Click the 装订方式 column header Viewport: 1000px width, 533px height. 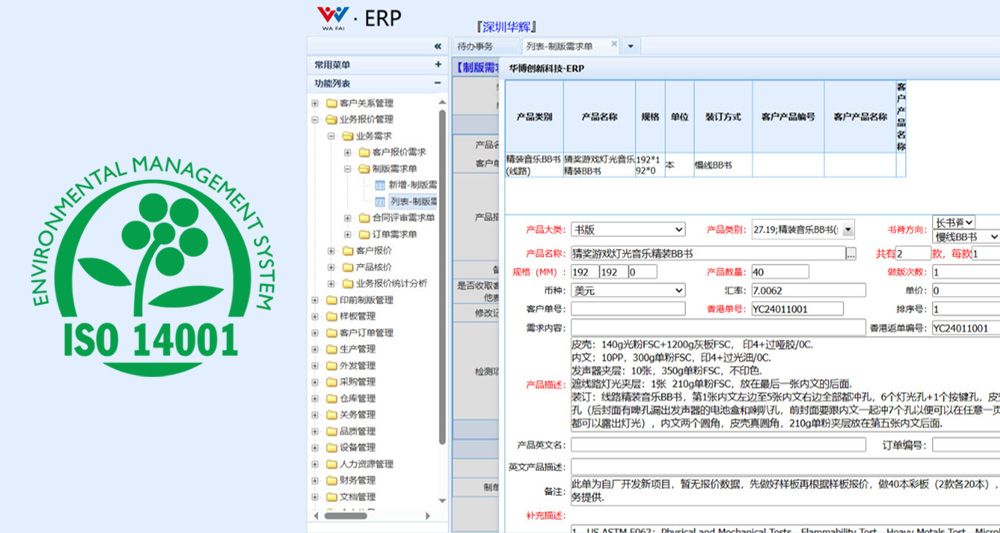[723, 117]
